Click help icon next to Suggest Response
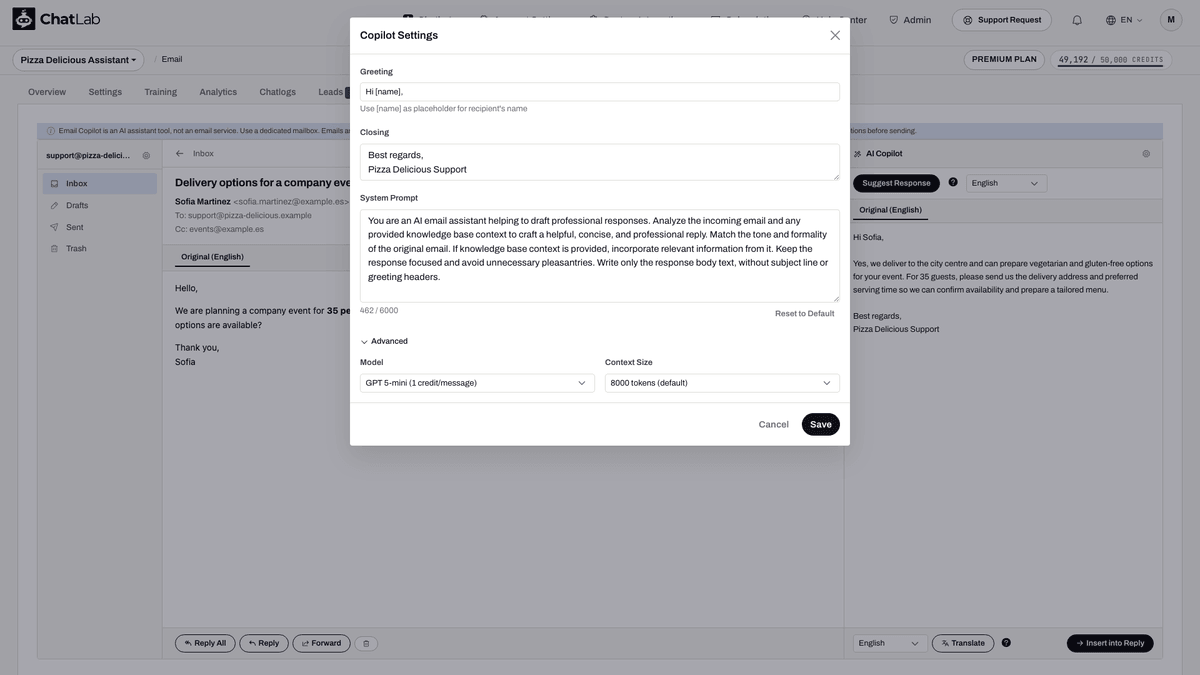Image resolution: width=1200 pixels, height=675 pixels. click(x=953, y=182)
